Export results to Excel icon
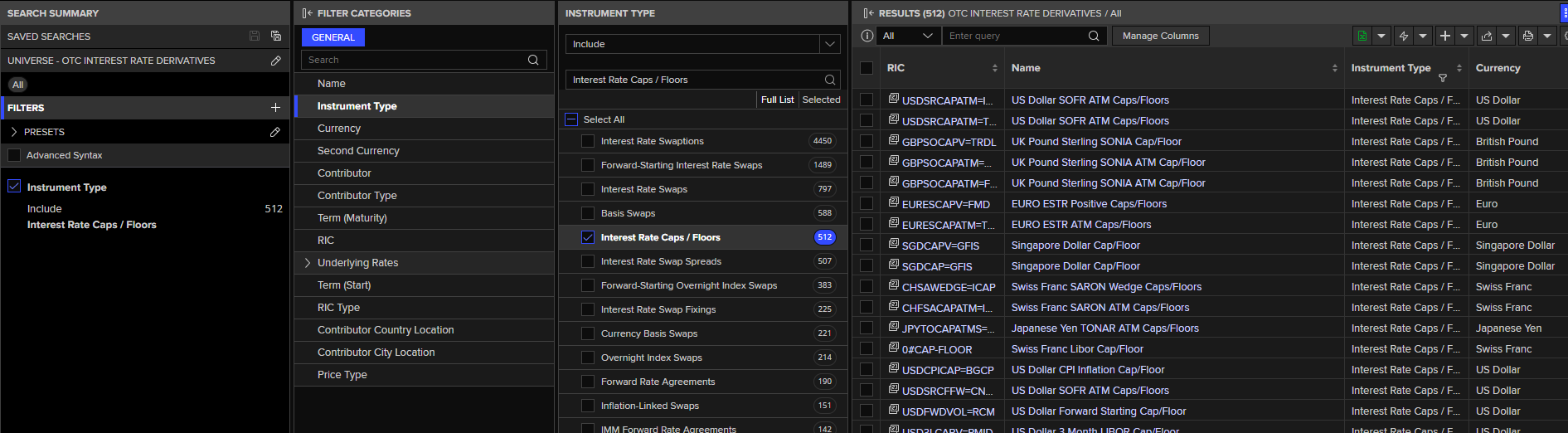The width and height of the screenshot is (1568, 433). [x=1362, y=36]
